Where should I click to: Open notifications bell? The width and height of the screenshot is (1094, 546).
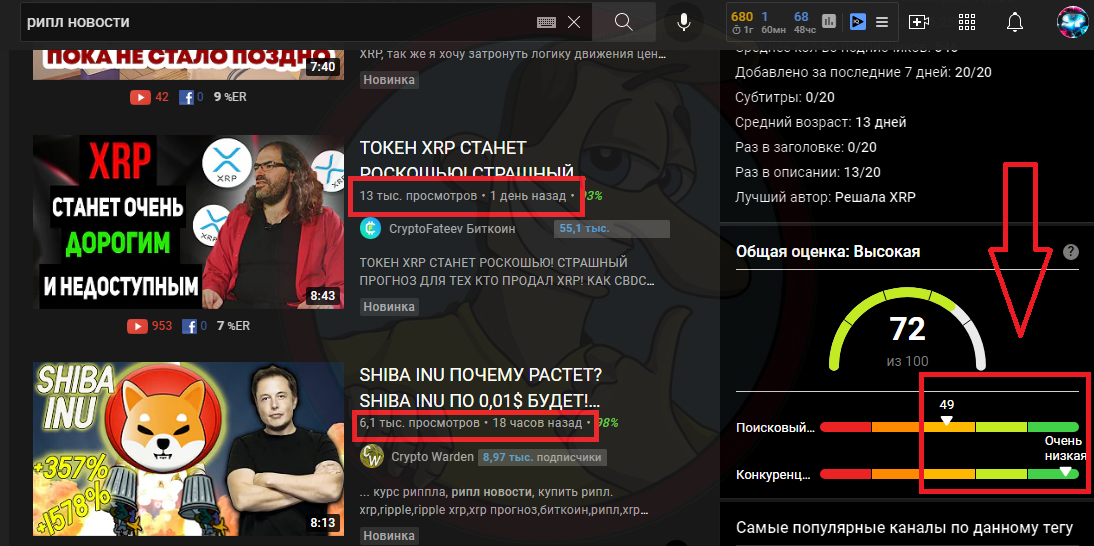(x=1014, y=22)
